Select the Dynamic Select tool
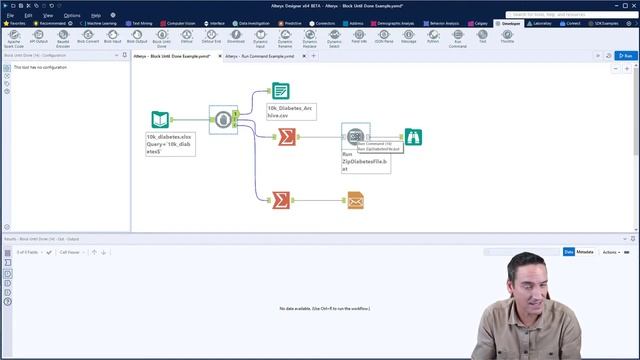Screen dimensions: 640x360 [334, 39]
